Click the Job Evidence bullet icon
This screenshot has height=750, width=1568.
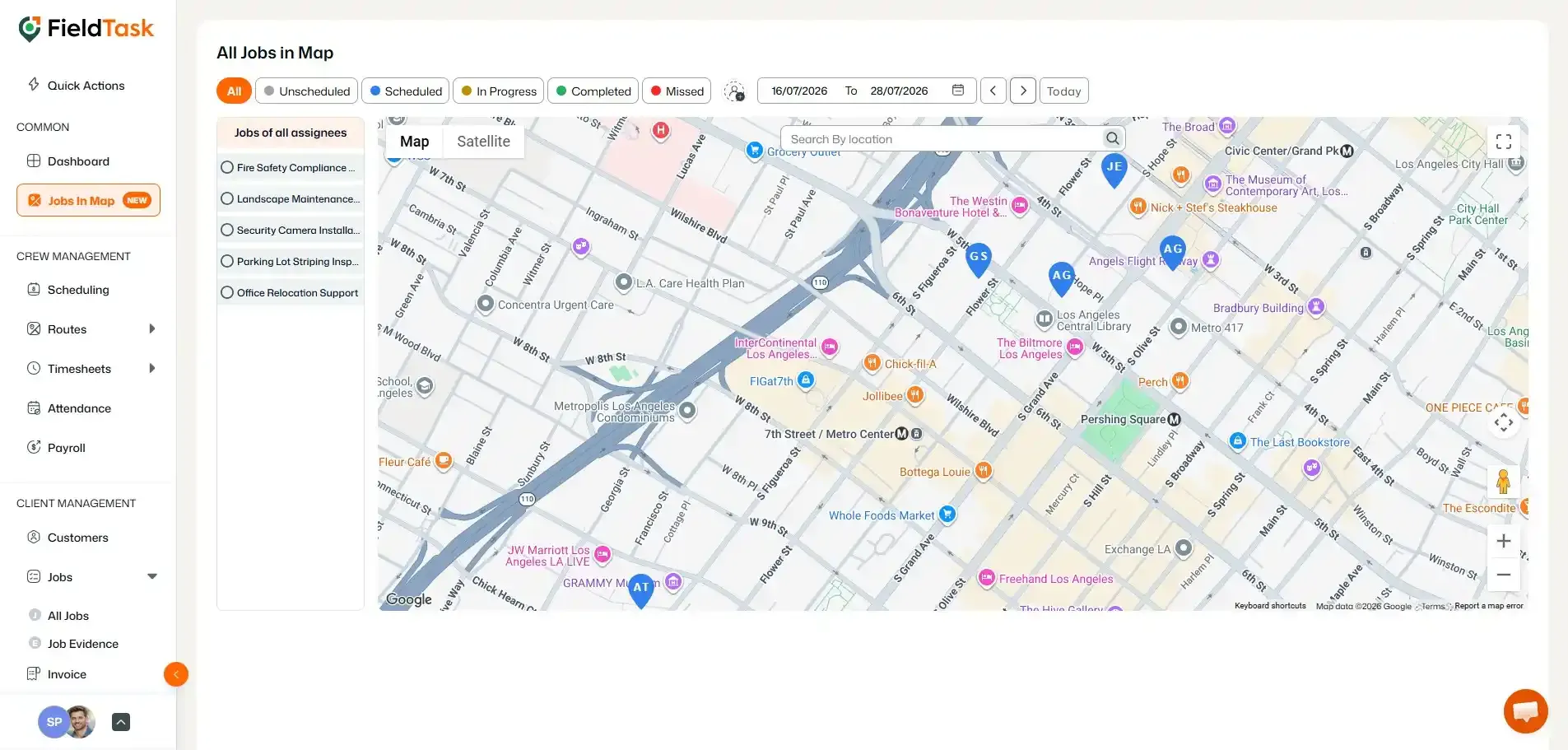tap(35, 643)
